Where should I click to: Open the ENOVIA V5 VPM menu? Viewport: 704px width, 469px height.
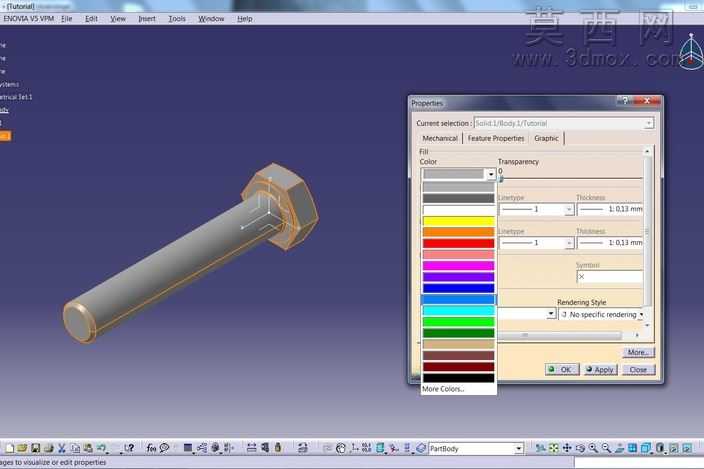pyautogui.click(x=28, y=18)
